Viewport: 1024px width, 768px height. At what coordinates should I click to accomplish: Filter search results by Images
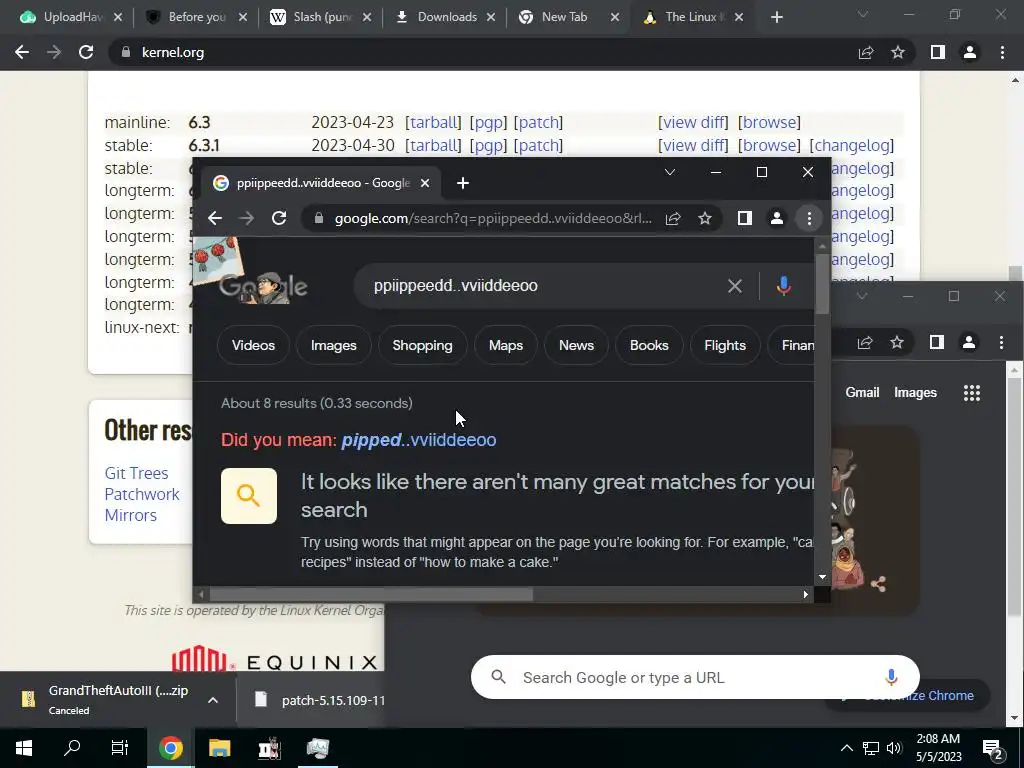334,345
